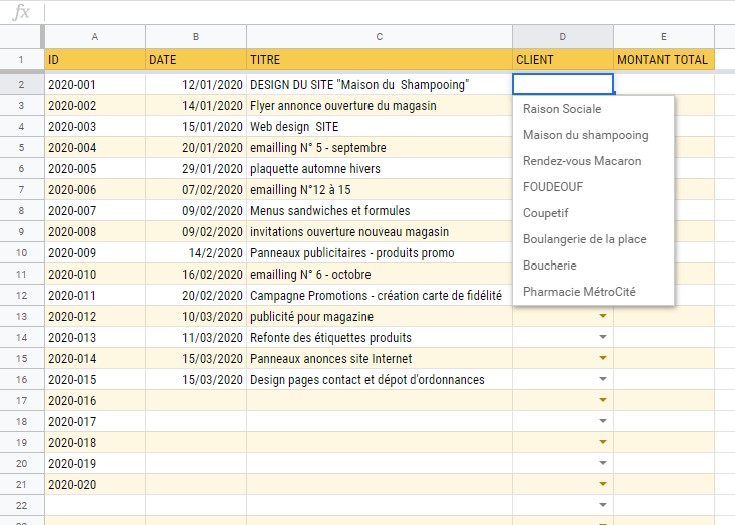
Task: Open client dropdown arrow in row 13
Action: pos(603,316)
